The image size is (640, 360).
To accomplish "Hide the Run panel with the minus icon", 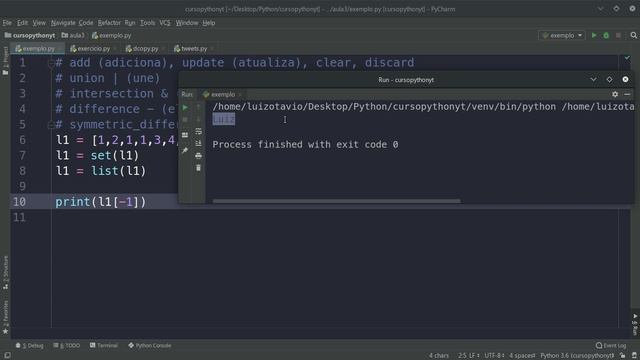I will click(627, 94).
